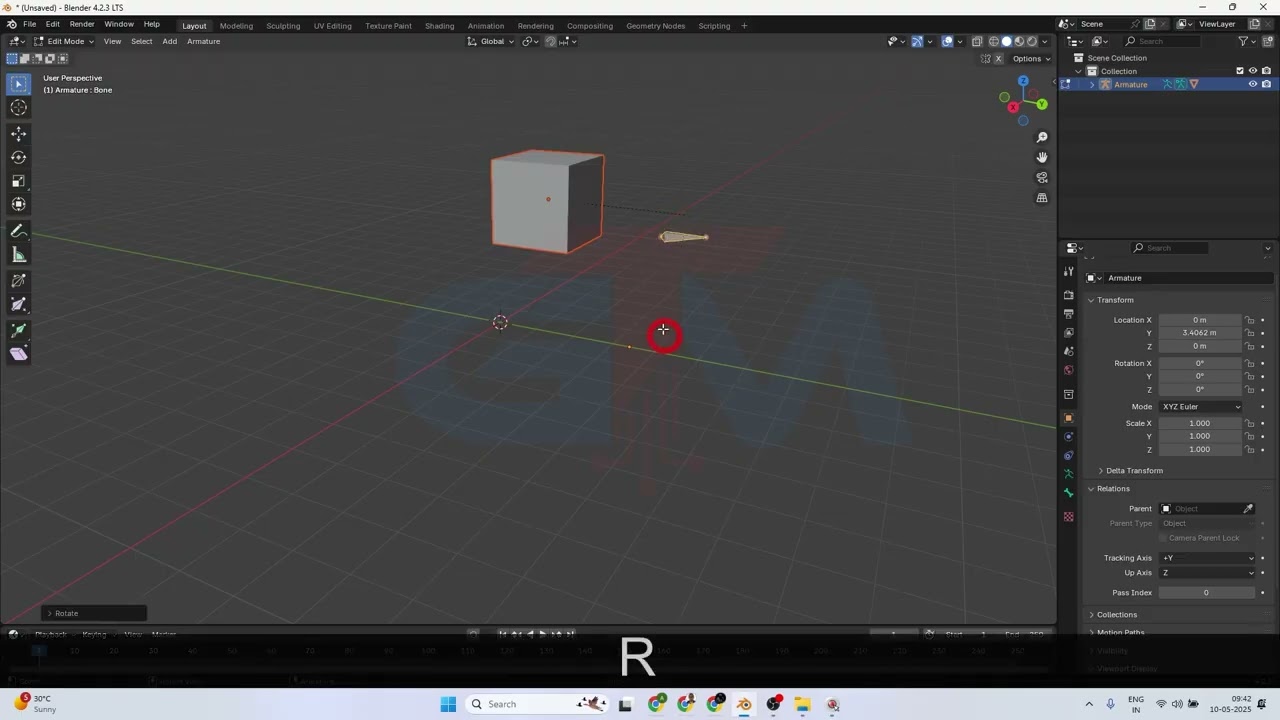The width and height of the screenshot is (1280, 720).
Task: Activate the 3D Cursor tool
Action: 18,108
